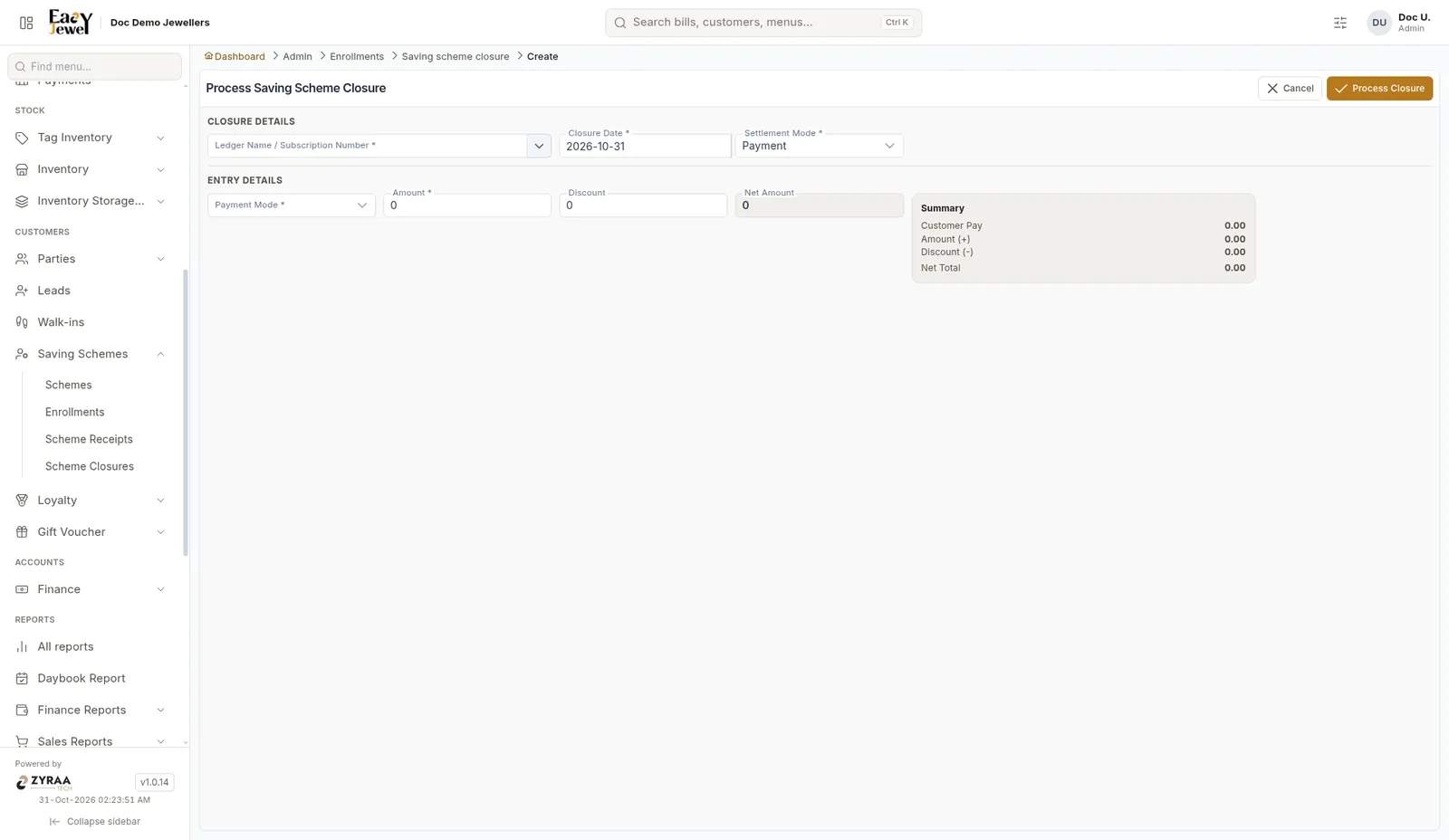Click the Daybook Report calendar icon

(22, 679)
